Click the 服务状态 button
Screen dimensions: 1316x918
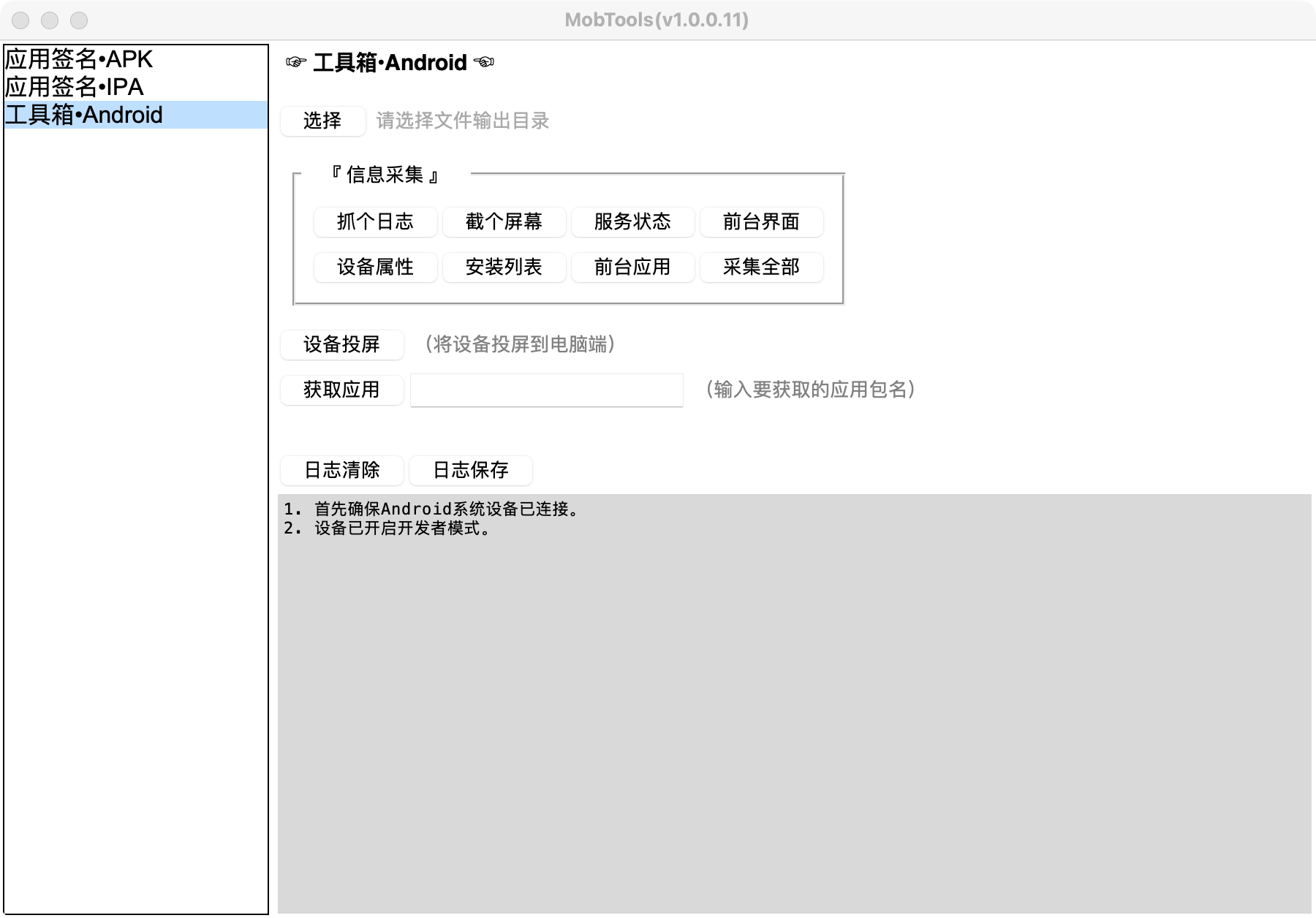(x=632, y=221)
